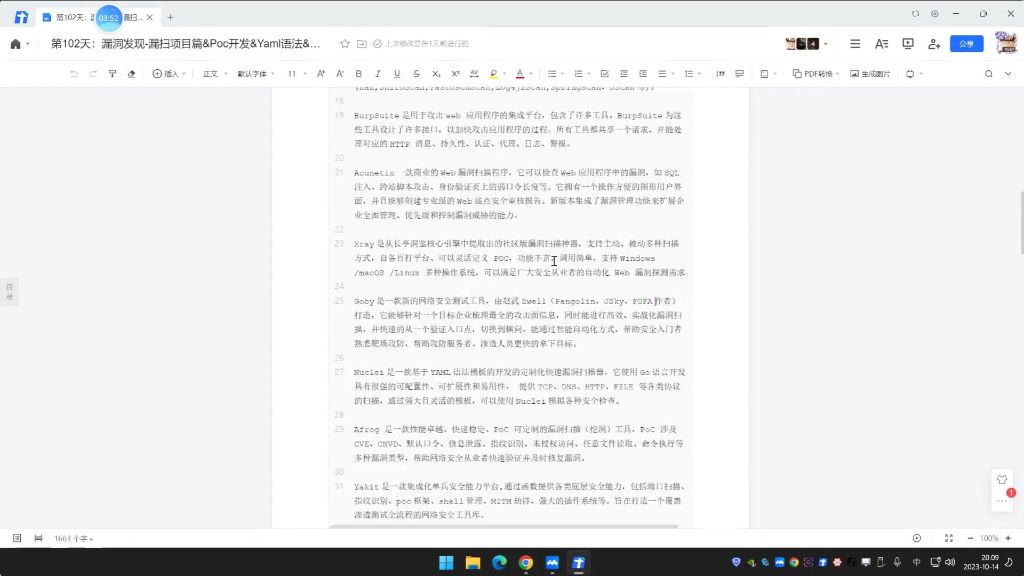
Task: Decrease font size with A- icon
Action: click(x=340, y=74)
